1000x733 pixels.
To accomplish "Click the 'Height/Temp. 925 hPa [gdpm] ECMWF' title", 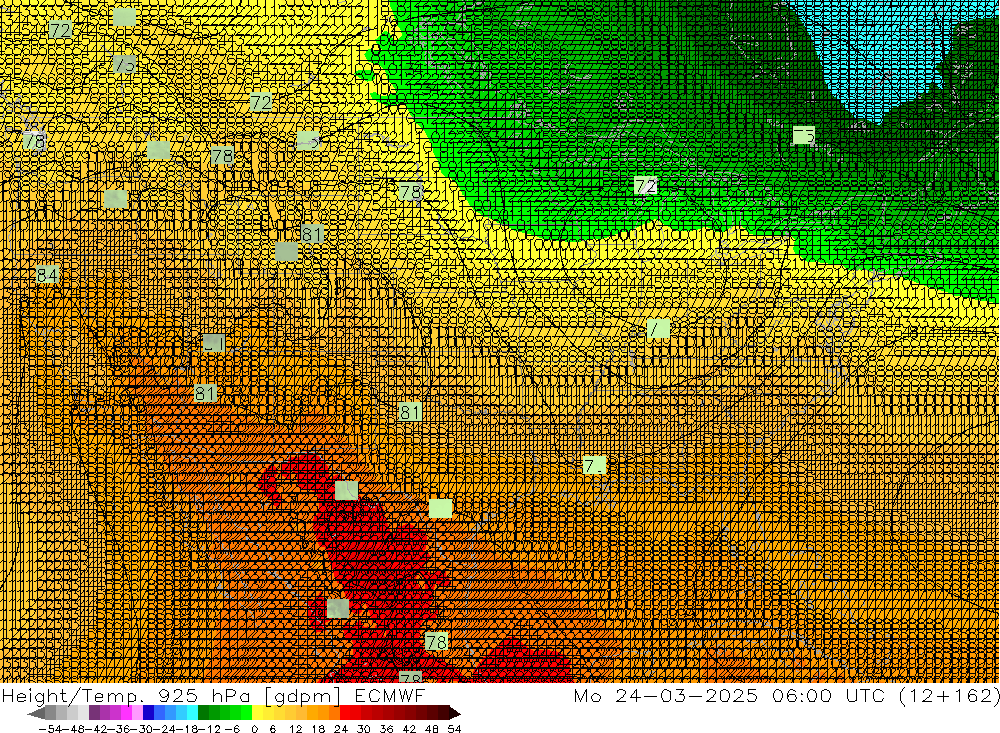I will tap(213, 695).
